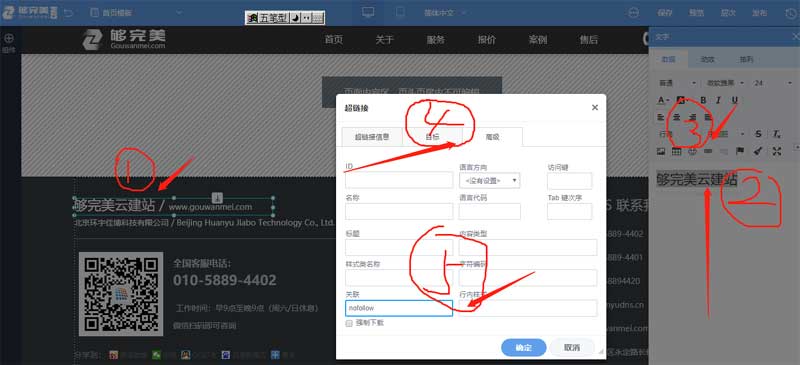Apply Strikethrough to selected text
Screen dimensions: 800x365
pos(759,134)
